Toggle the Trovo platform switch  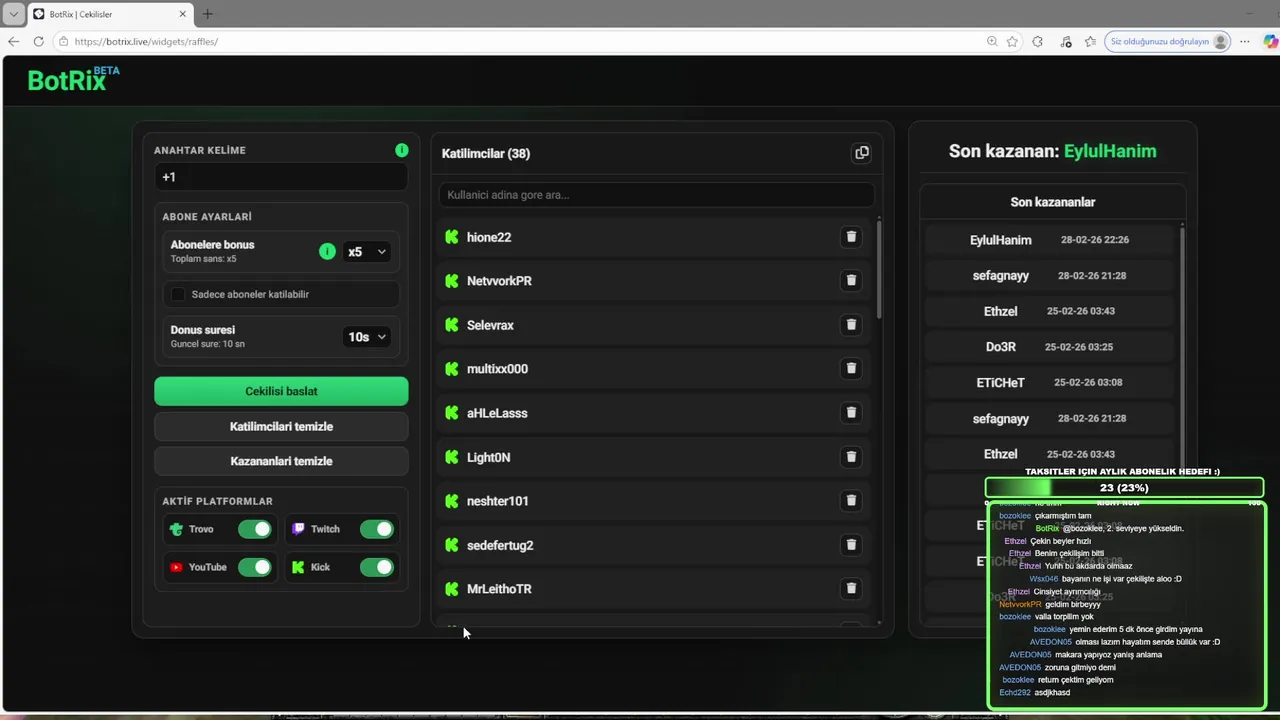pos(254,529)
